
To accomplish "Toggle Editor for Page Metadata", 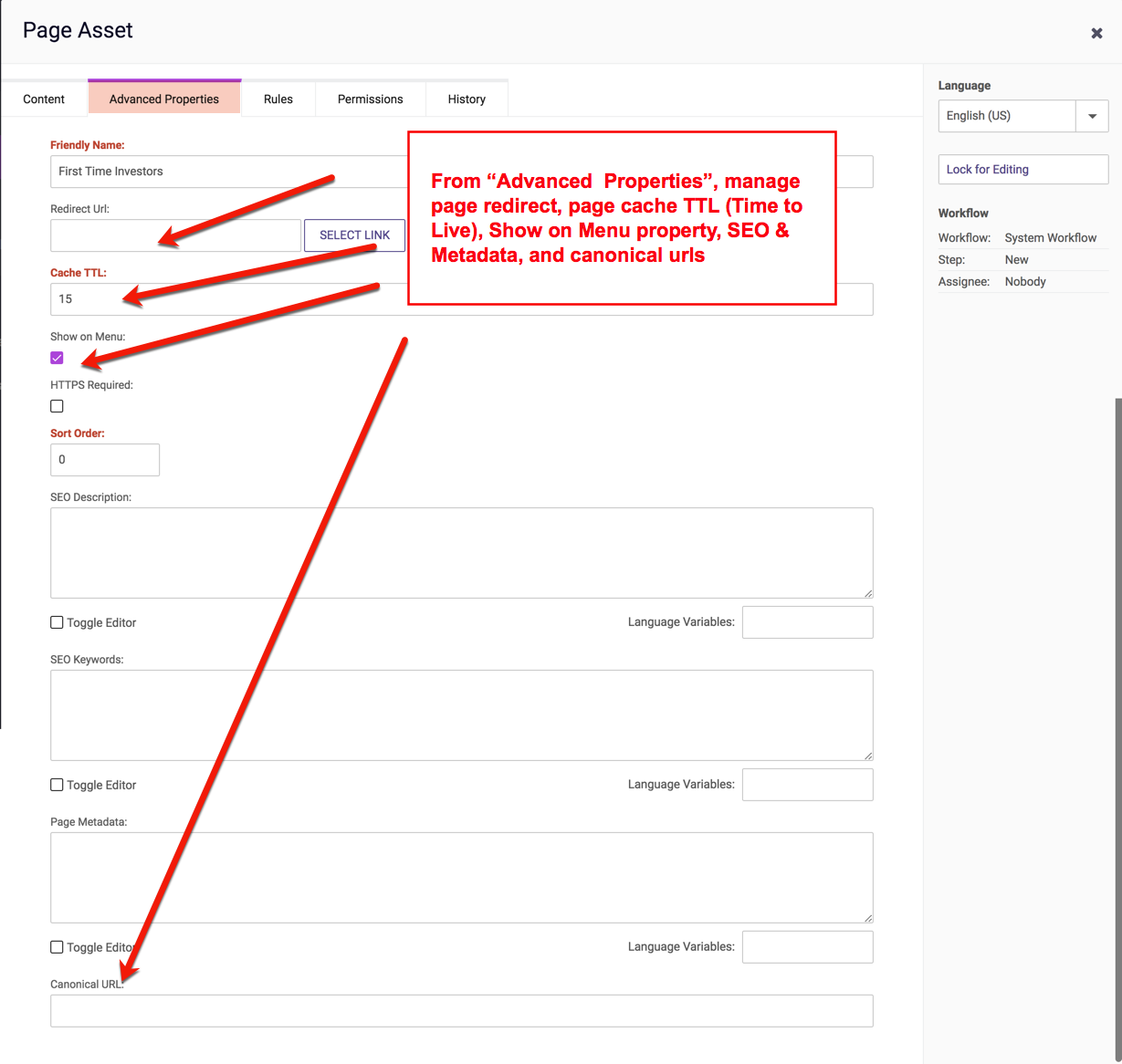I will [x=57, y=947].
